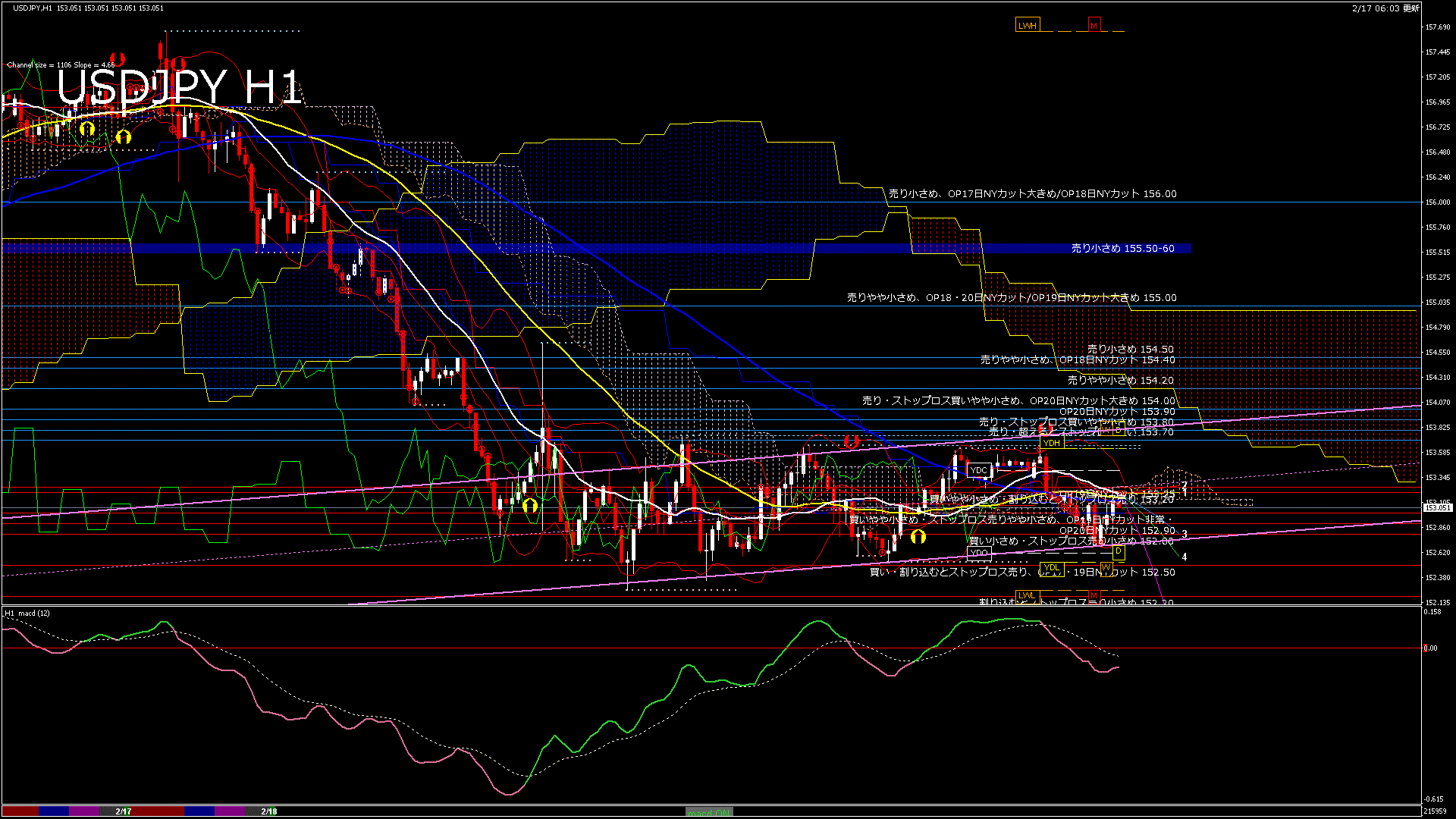Click the LWH label box at top
Screen dimensions: 1456x819
pos(1027,26)
